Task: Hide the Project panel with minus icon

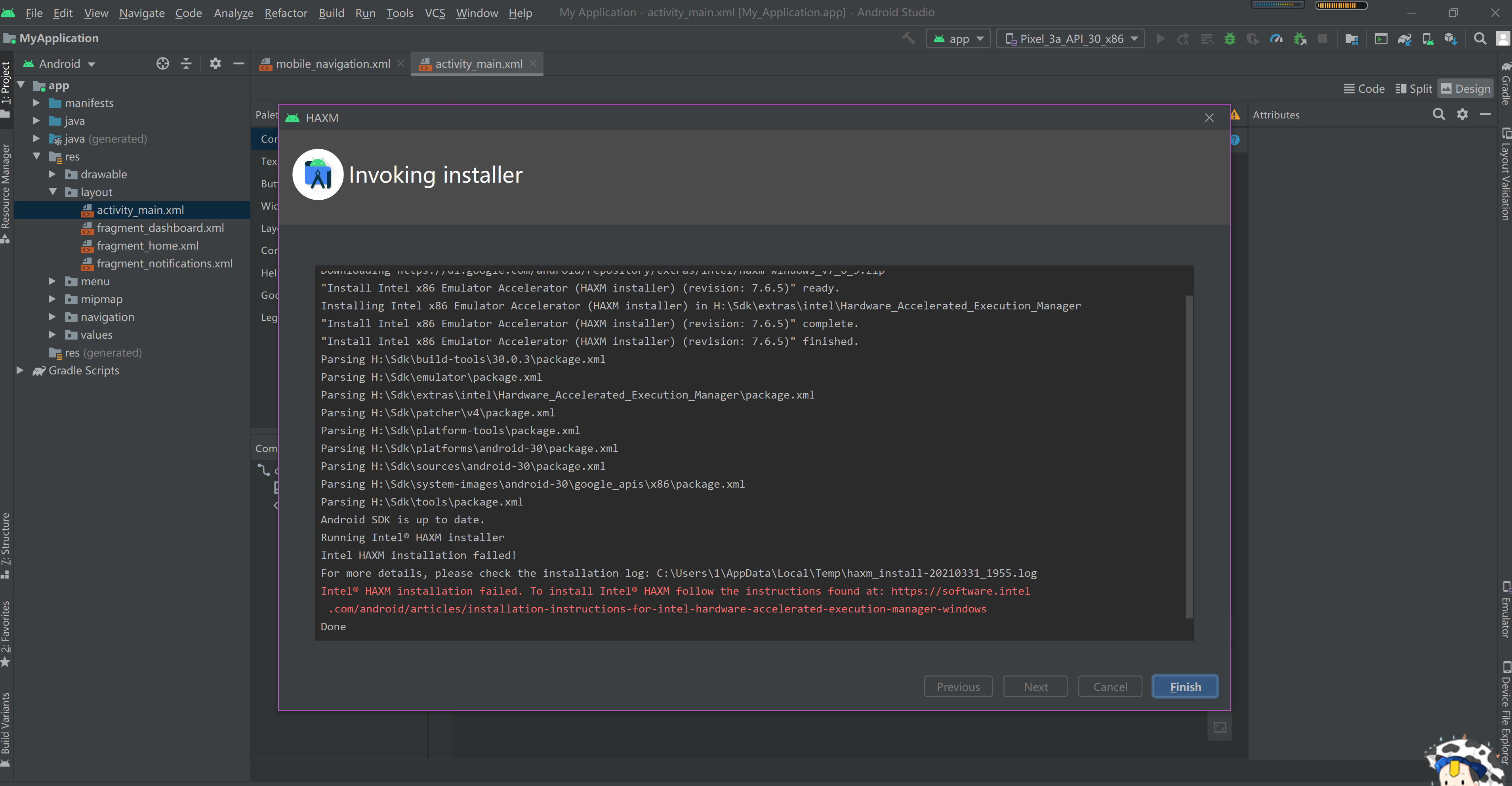Action: pos(238,63)
